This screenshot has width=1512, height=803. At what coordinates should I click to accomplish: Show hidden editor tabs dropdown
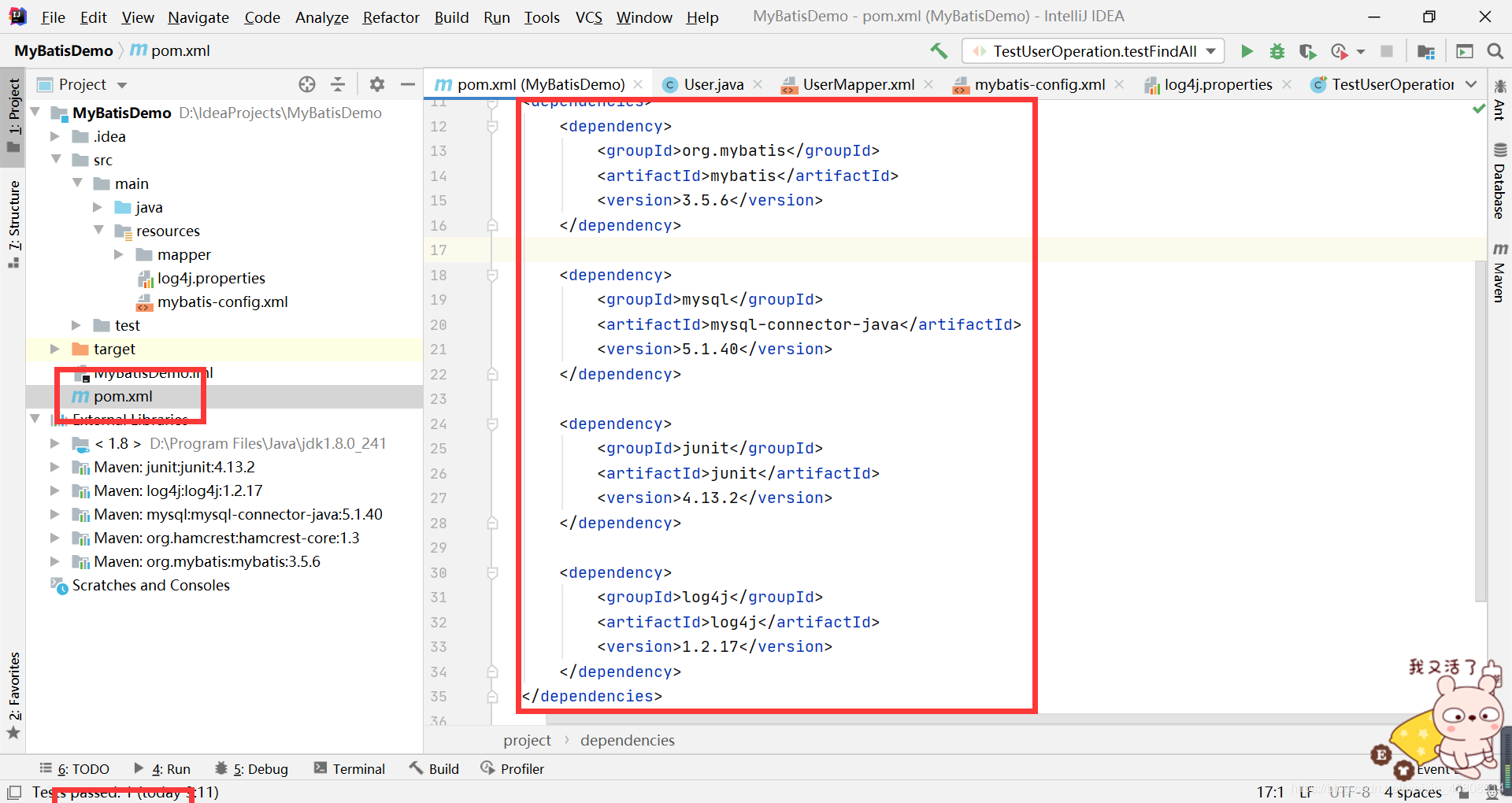click(1471, 84)
